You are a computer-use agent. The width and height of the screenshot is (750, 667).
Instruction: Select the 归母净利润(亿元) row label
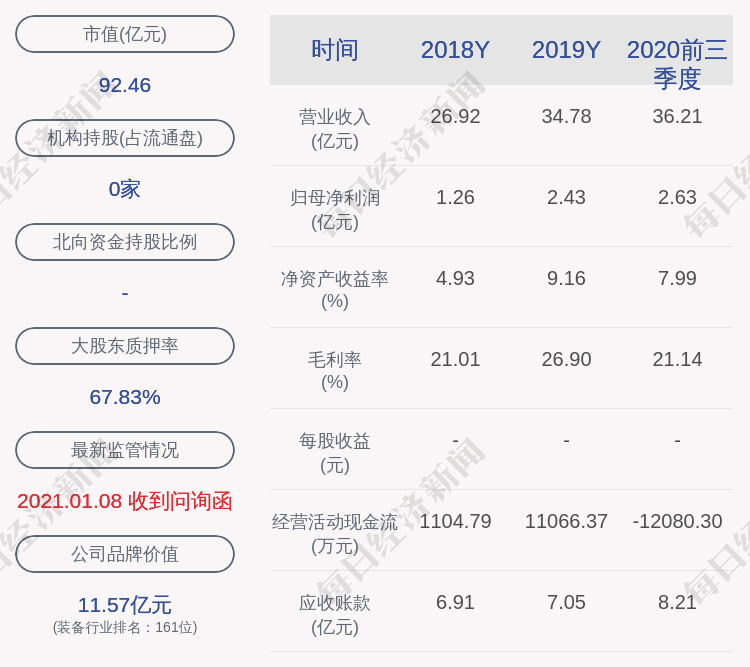click(x=335, y=210)
